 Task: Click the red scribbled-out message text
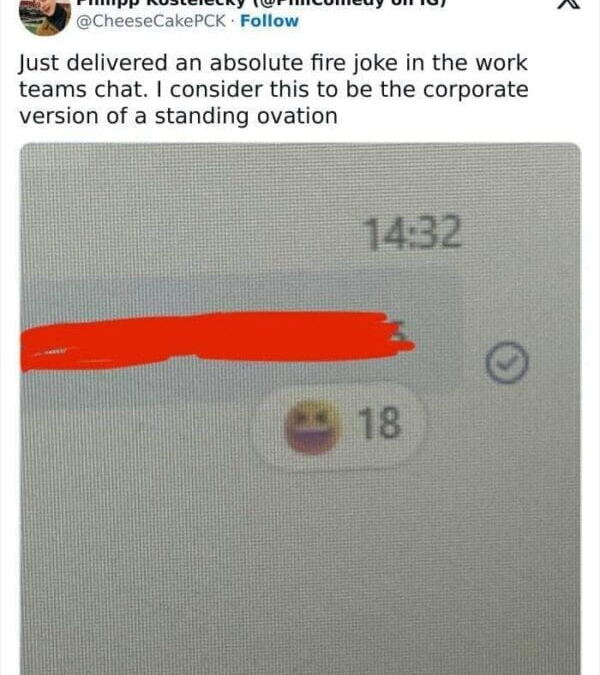click(x=215, y=341)
